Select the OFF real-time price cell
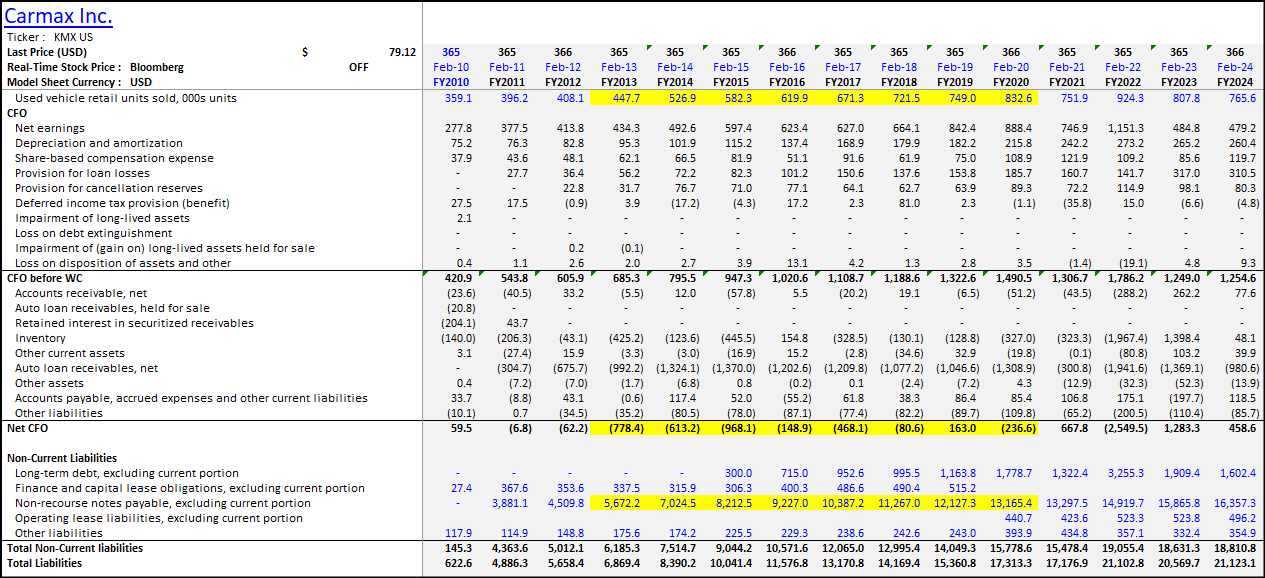This screenshot has height=578, width=1265. pyautogui.click(x=358, y=67)
